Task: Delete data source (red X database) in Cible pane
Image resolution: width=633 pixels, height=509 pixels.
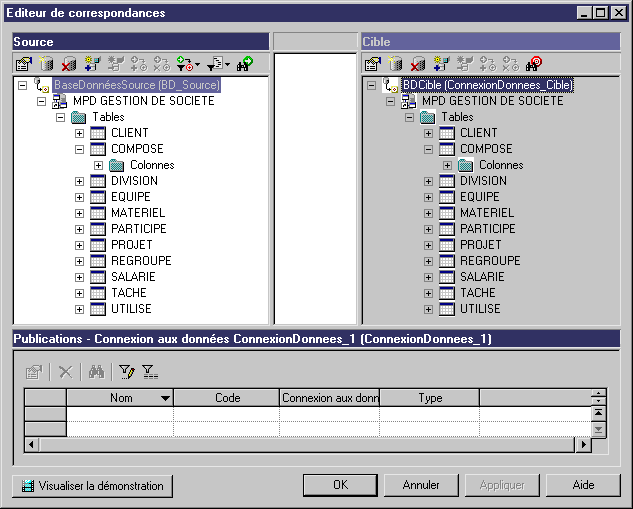Action: pyautogui.click(x=418, y=64)
